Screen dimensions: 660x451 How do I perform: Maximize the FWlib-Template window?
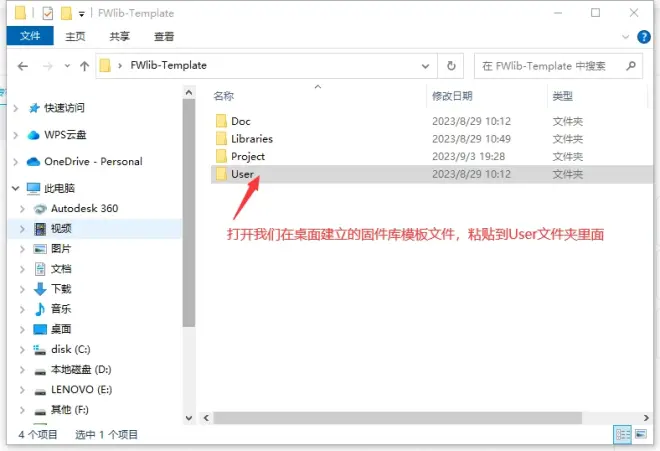tap(595, 13)
